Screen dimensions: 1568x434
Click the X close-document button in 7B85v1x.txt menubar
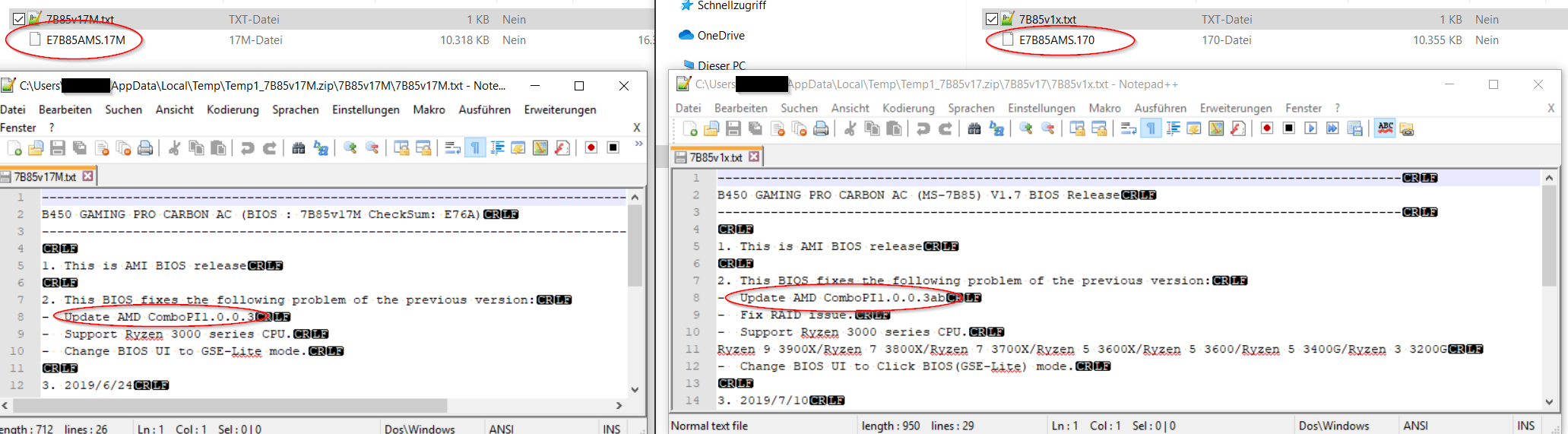[1551, 108]
